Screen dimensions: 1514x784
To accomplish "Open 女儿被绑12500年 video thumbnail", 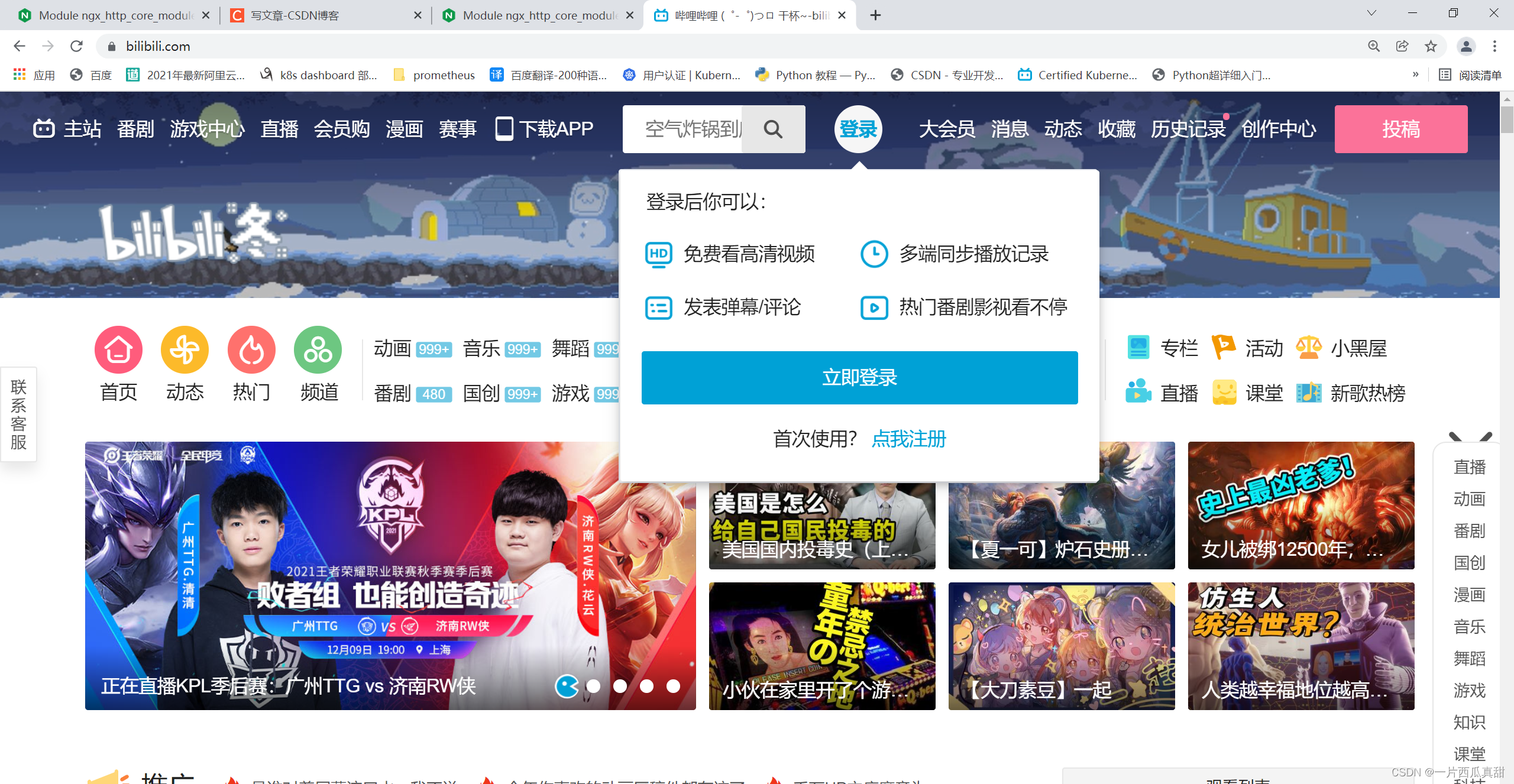I will tap(1301, 506).
